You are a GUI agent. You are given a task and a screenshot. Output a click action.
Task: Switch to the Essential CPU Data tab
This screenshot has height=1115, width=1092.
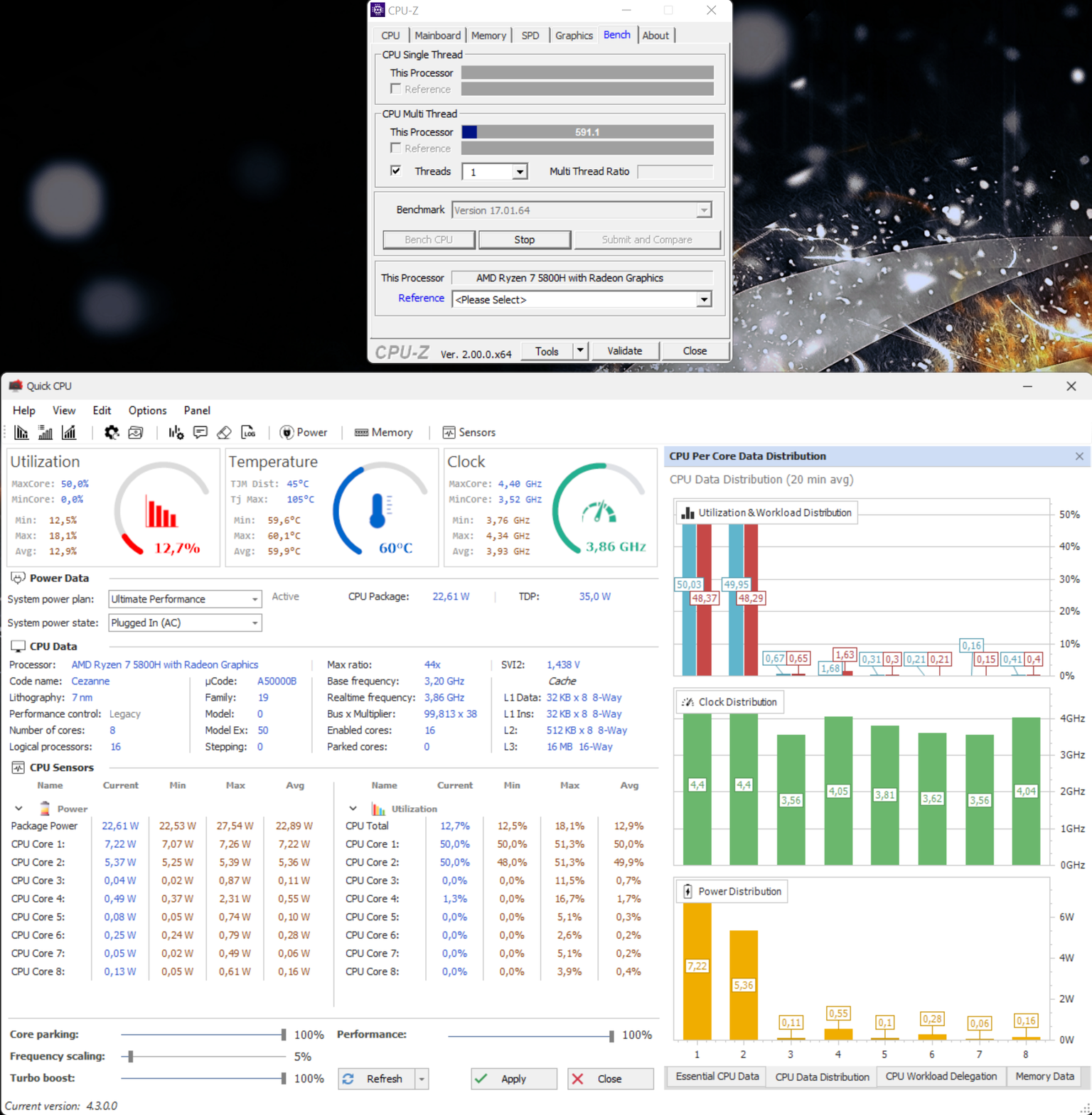click(x=717, y=1077)
